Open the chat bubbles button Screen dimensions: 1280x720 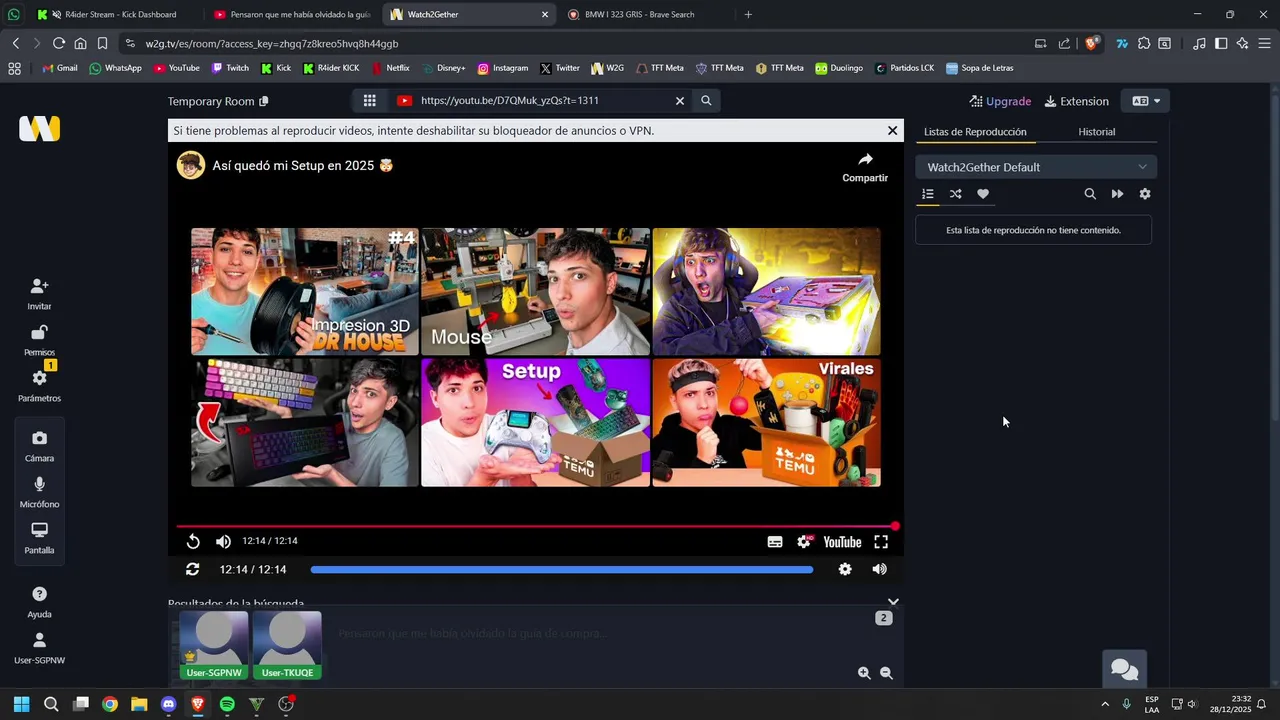click(1124, 669)
